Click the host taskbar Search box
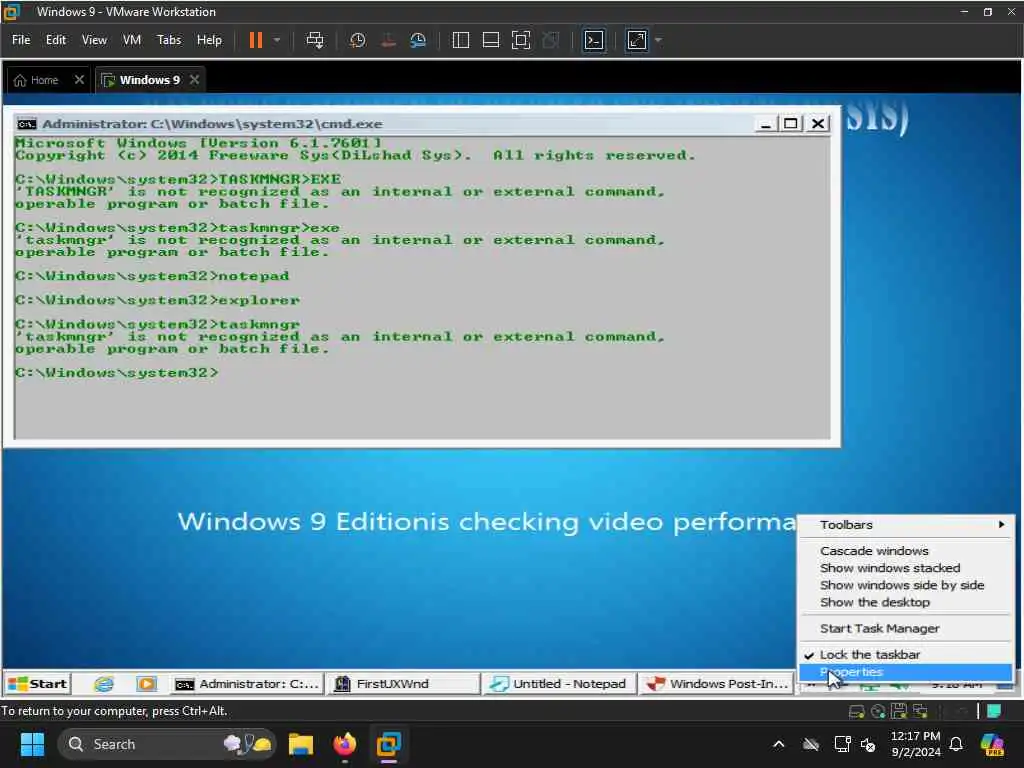Image resolution: width=1024 pixels, height=768 pixels. pos(167,744)
